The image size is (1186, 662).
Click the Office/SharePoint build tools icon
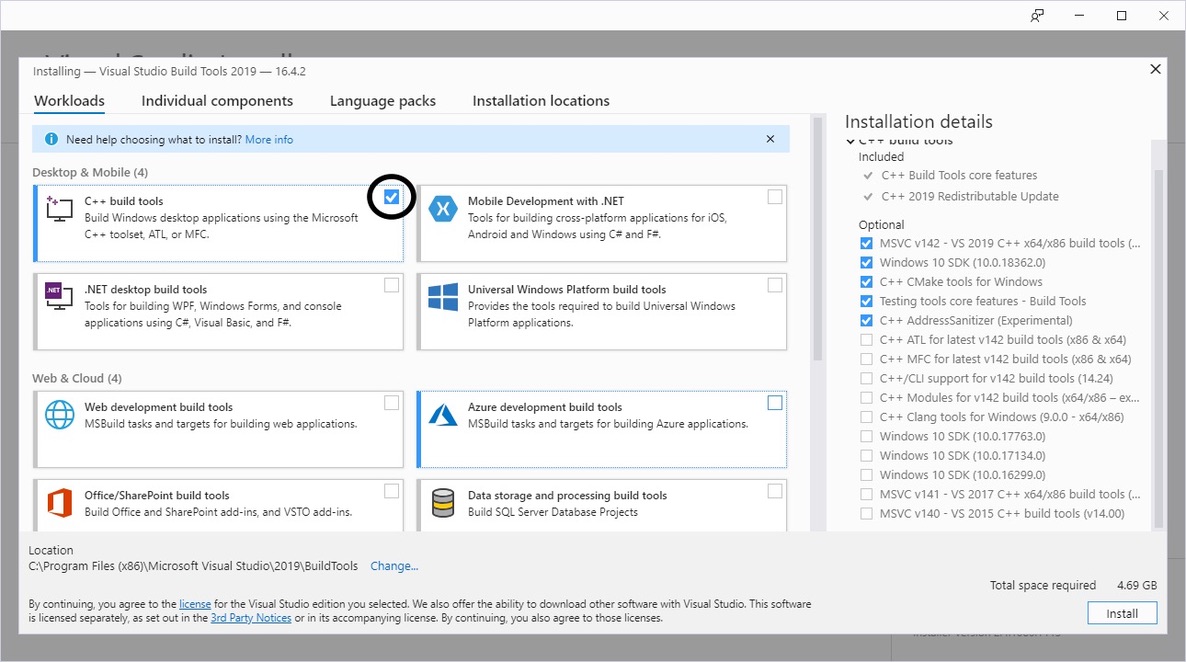pos(60,502)
